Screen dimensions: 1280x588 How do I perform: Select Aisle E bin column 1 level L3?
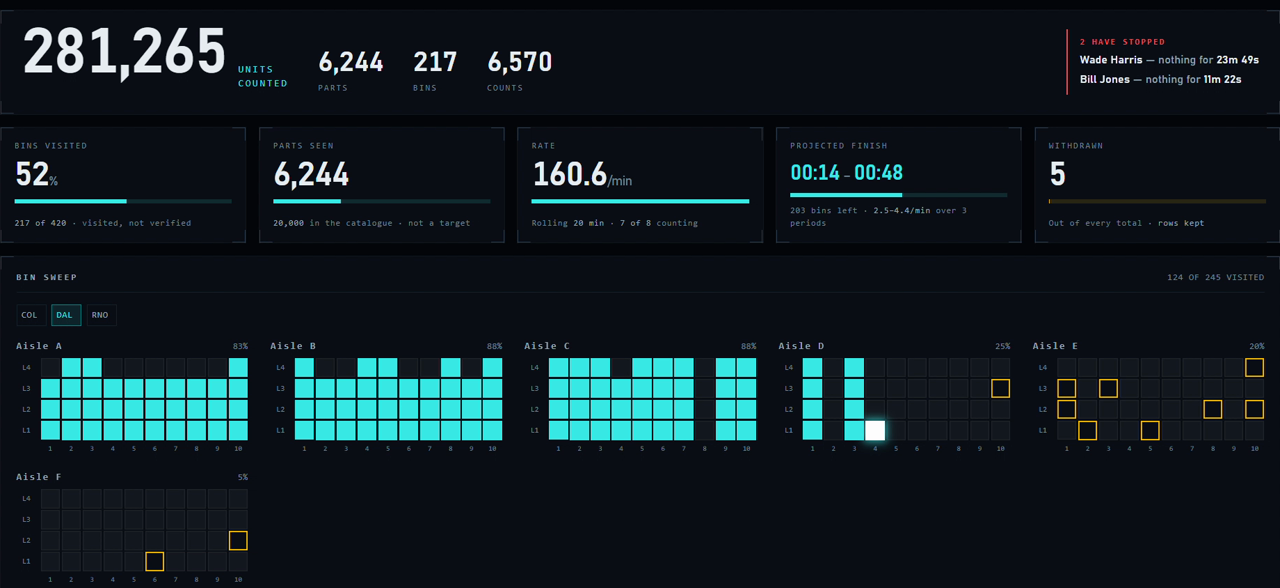pyautogui.click(x=1066, y=388)
